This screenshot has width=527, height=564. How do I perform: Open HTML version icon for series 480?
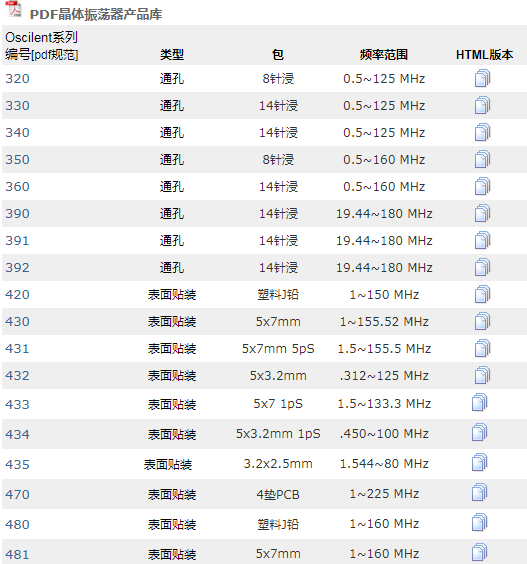(480, 522)
